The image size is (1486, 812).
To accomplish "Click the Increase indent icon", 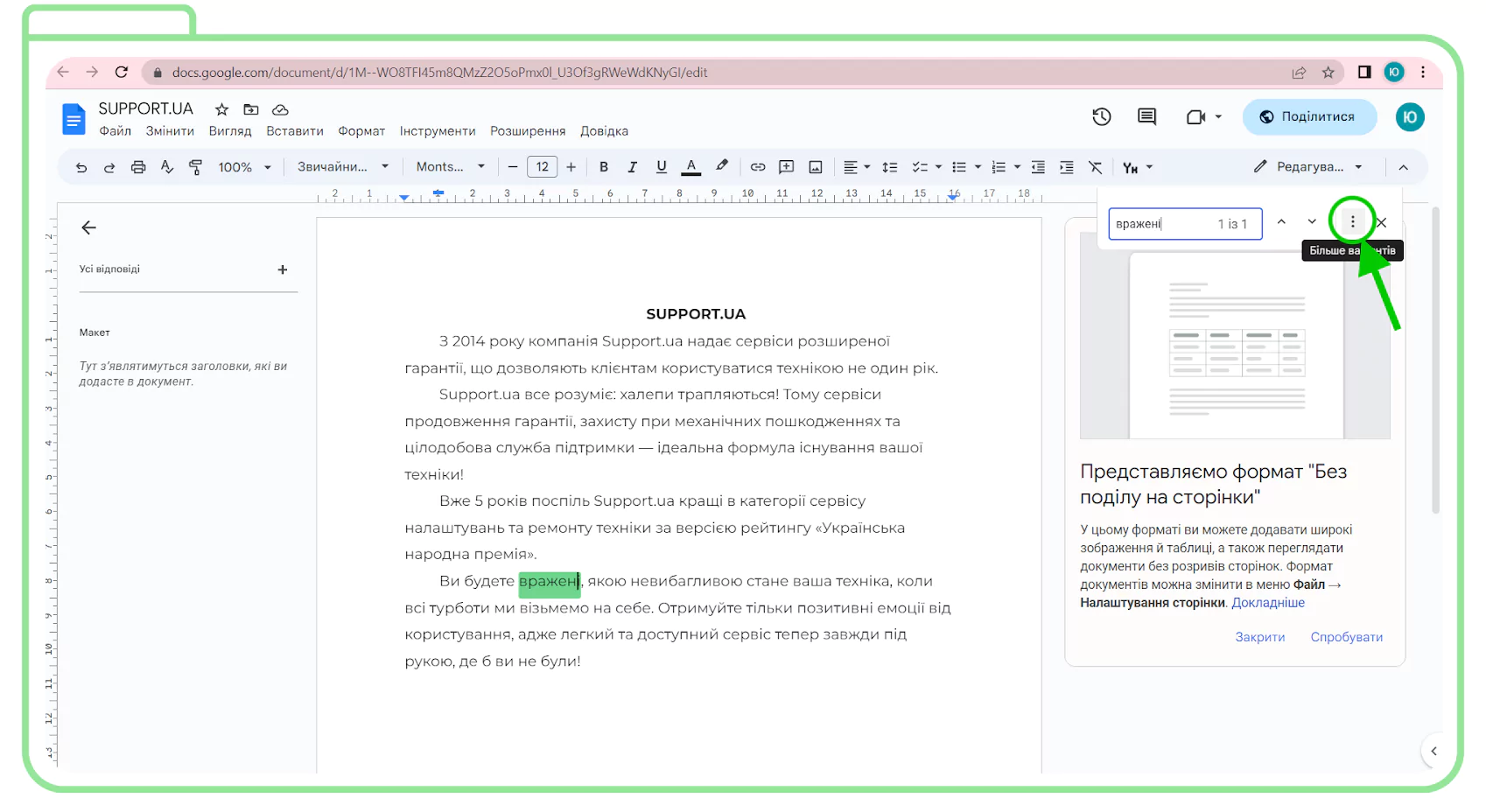I will point(1067,167).
